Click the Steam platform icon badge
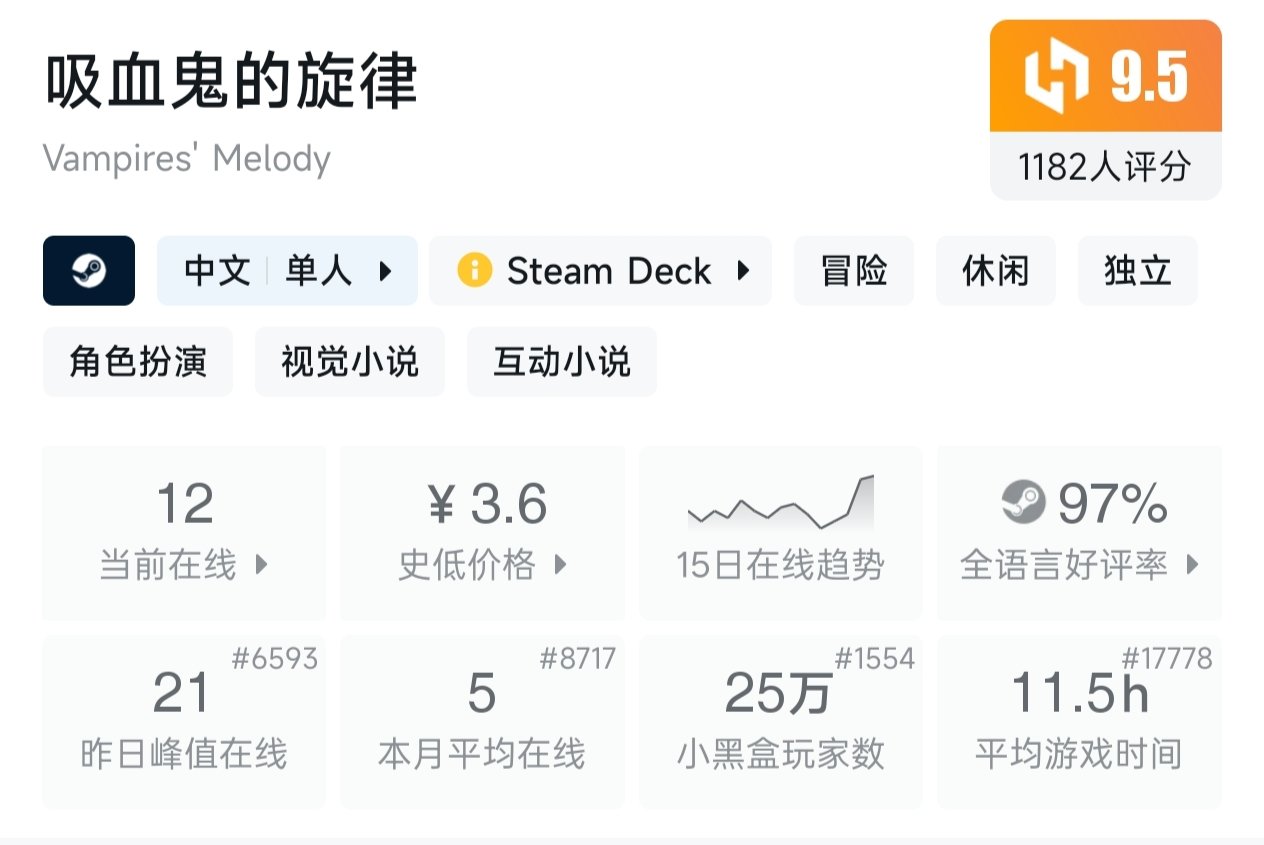1264x845 pixels. pyautogui.click(x=89, y=271)
